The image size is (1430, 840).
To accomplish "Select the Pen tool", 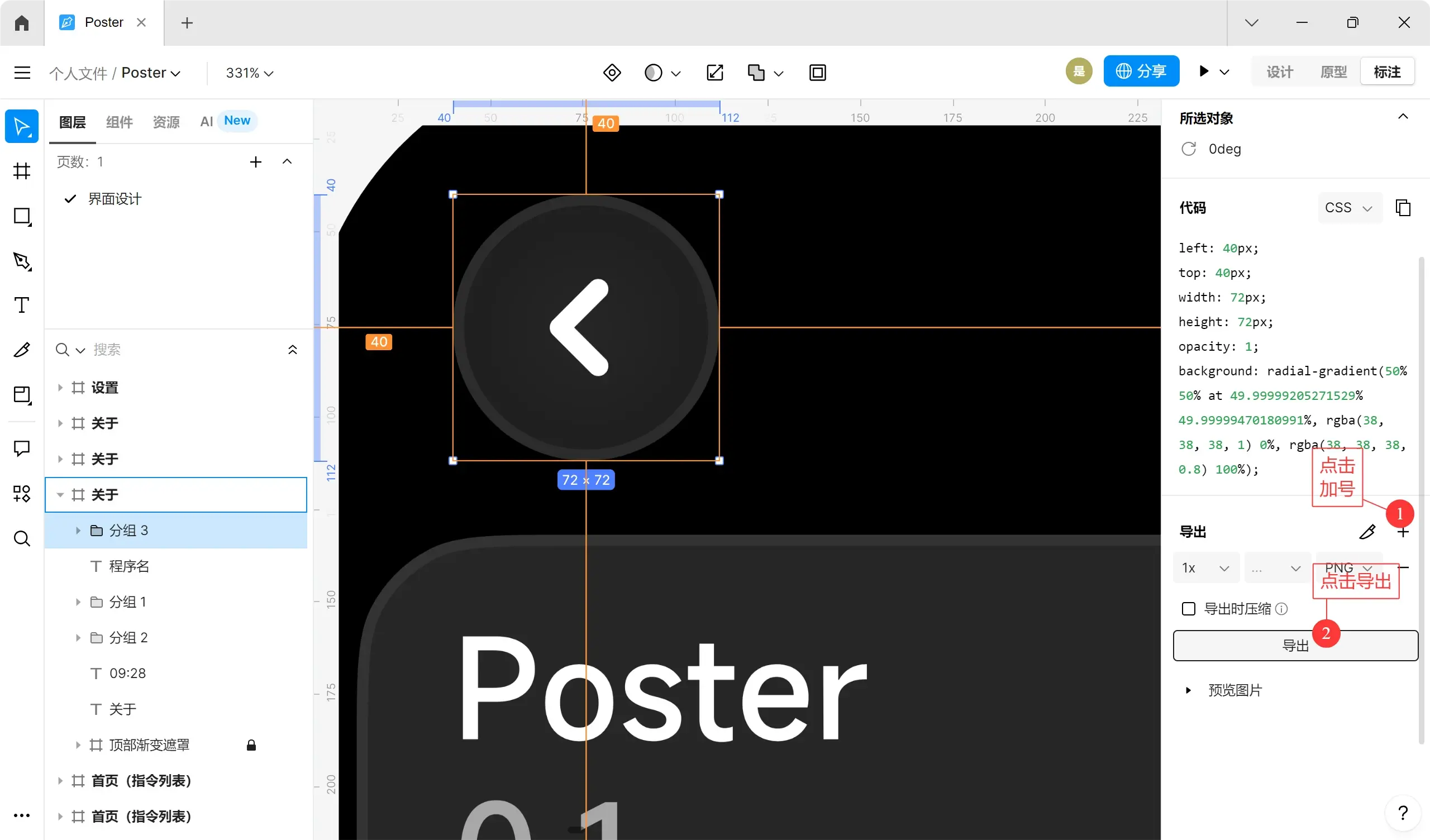I will 22,261.
